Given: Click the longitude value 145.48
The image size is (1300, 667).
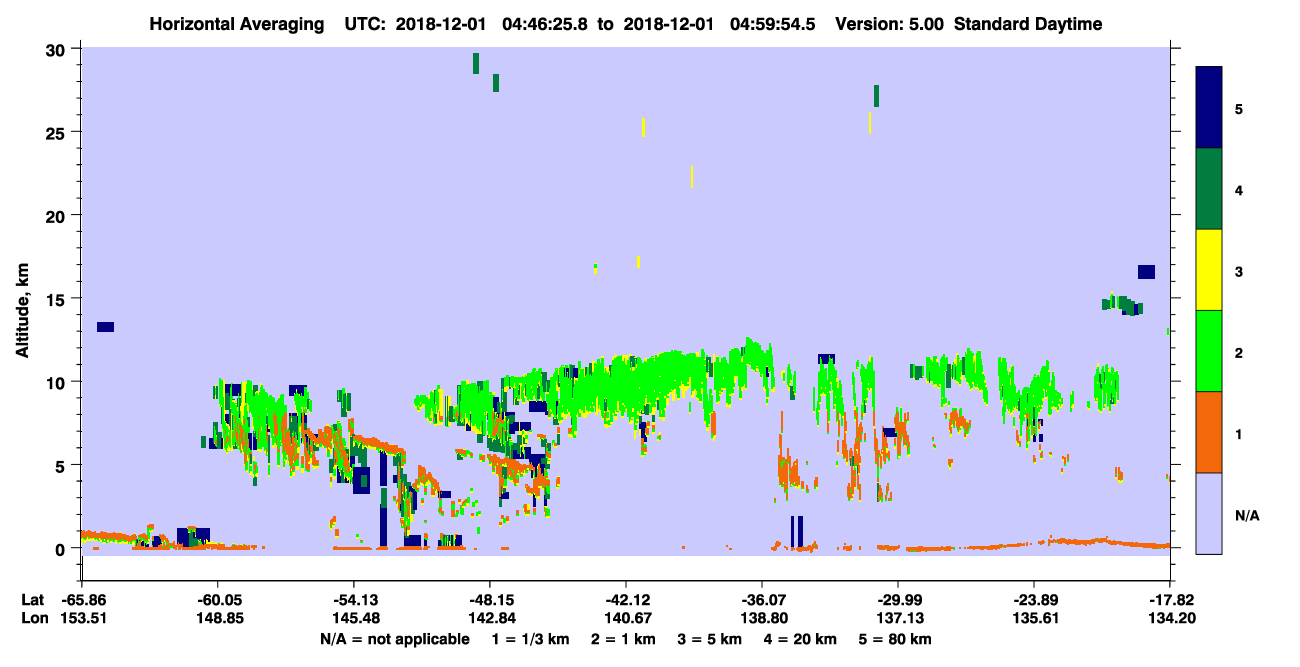Looking at the screenshot, I should [x=354, y=618].
